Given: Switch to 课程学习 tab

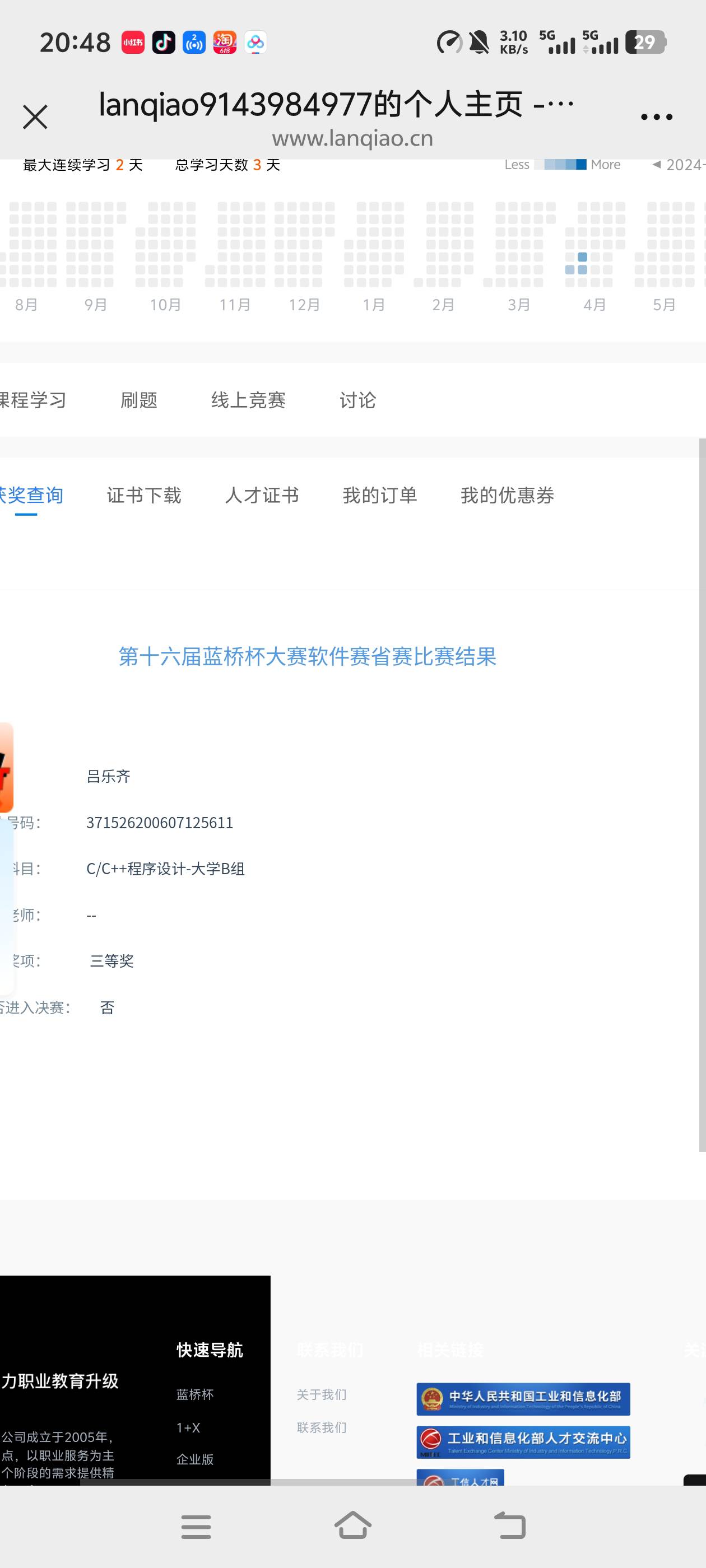Looking at the screenshot, I should tap(33, 400).
